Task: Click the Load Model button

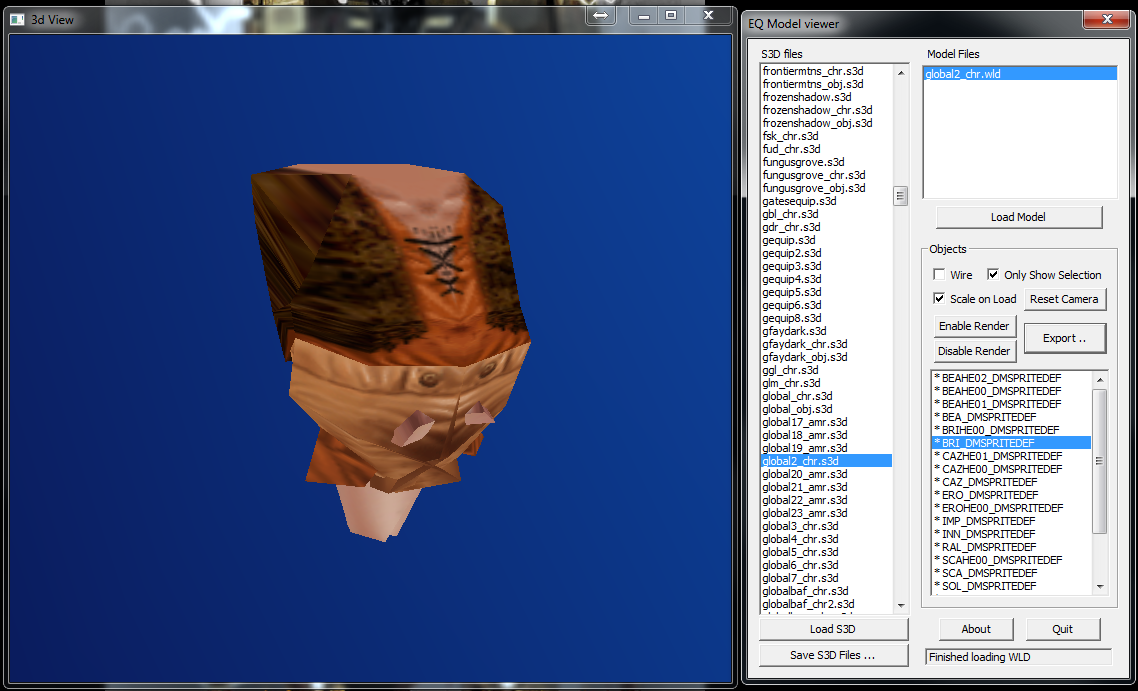Action: coord(1018,217)
